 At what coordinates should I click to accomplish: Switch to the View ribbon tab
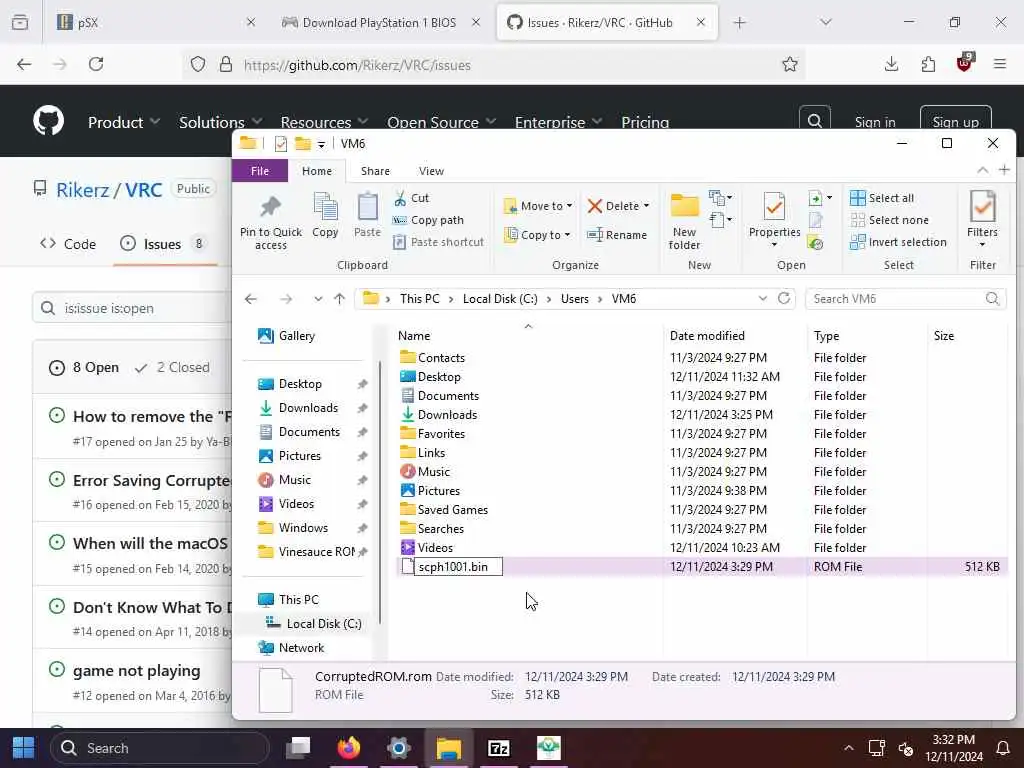click(432, 170)
